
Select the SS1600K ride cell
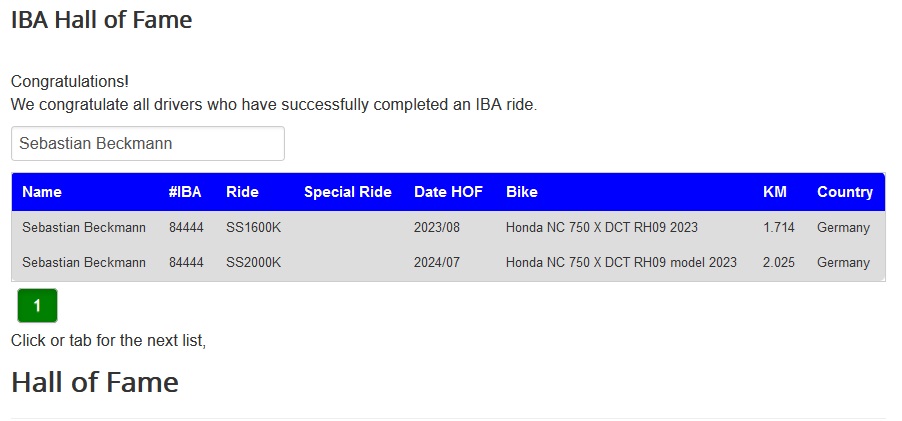[253, 228]
